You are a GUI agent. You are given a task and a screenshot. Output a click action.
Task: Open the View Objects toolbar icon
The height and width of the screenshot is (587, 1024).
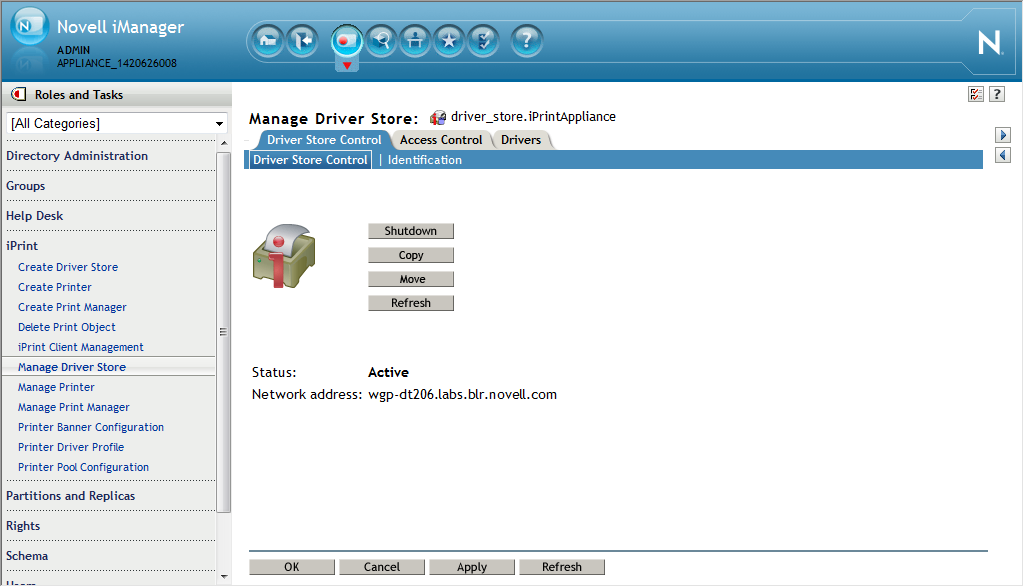(x=381, y=41)
